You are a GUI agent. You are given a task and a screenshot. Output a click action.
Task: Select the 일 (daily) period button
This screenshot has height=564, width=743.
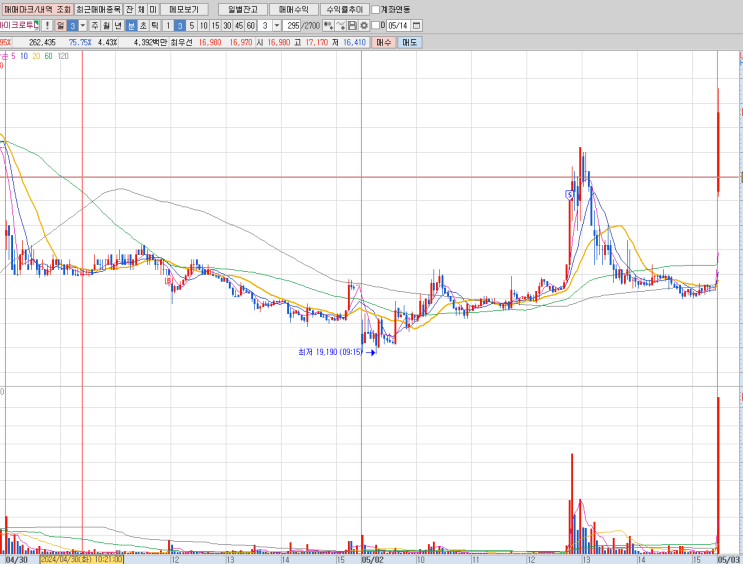pos(61,25)
